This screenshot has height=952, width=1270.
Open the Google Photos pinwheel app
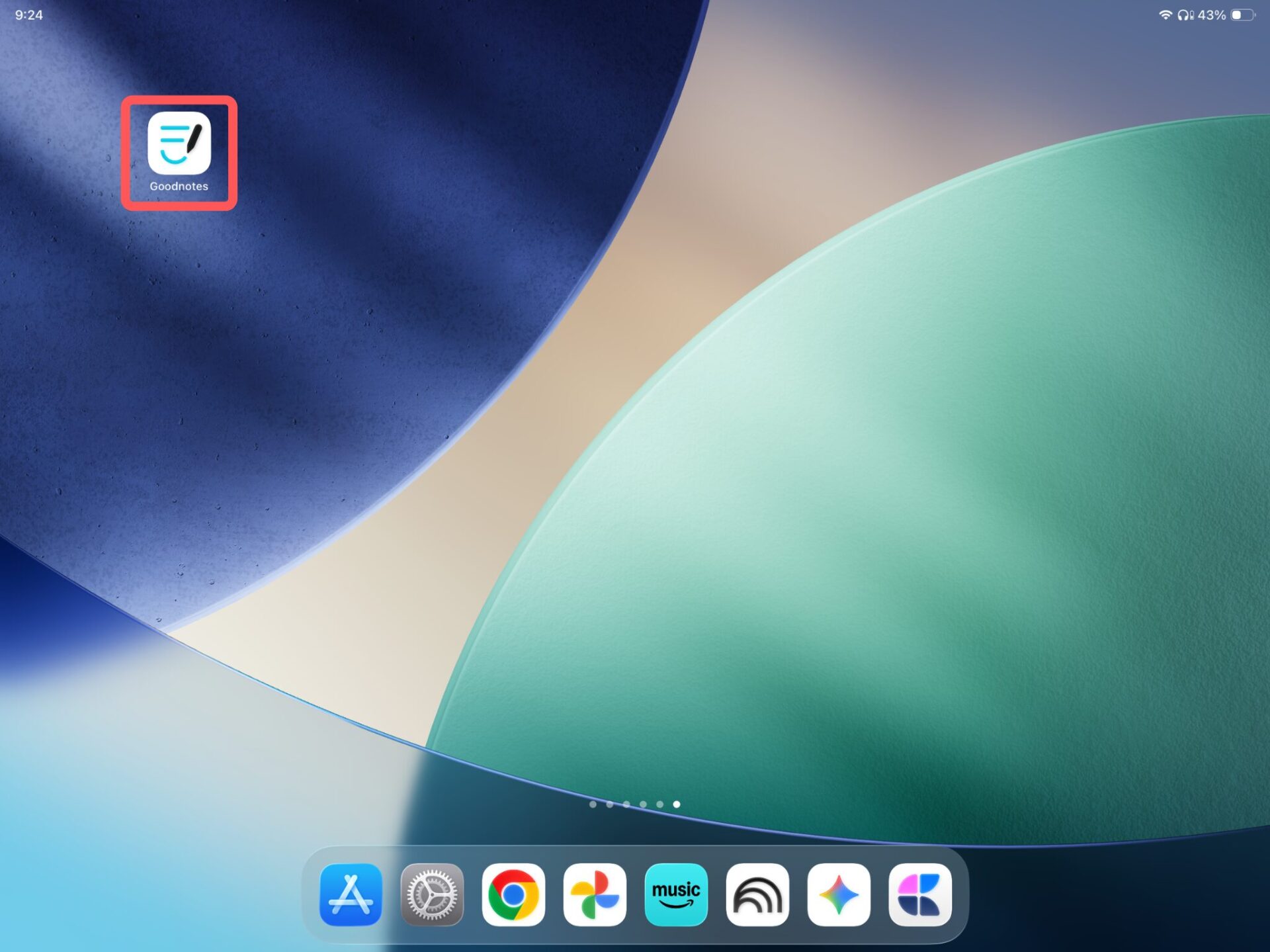point(595,894)
